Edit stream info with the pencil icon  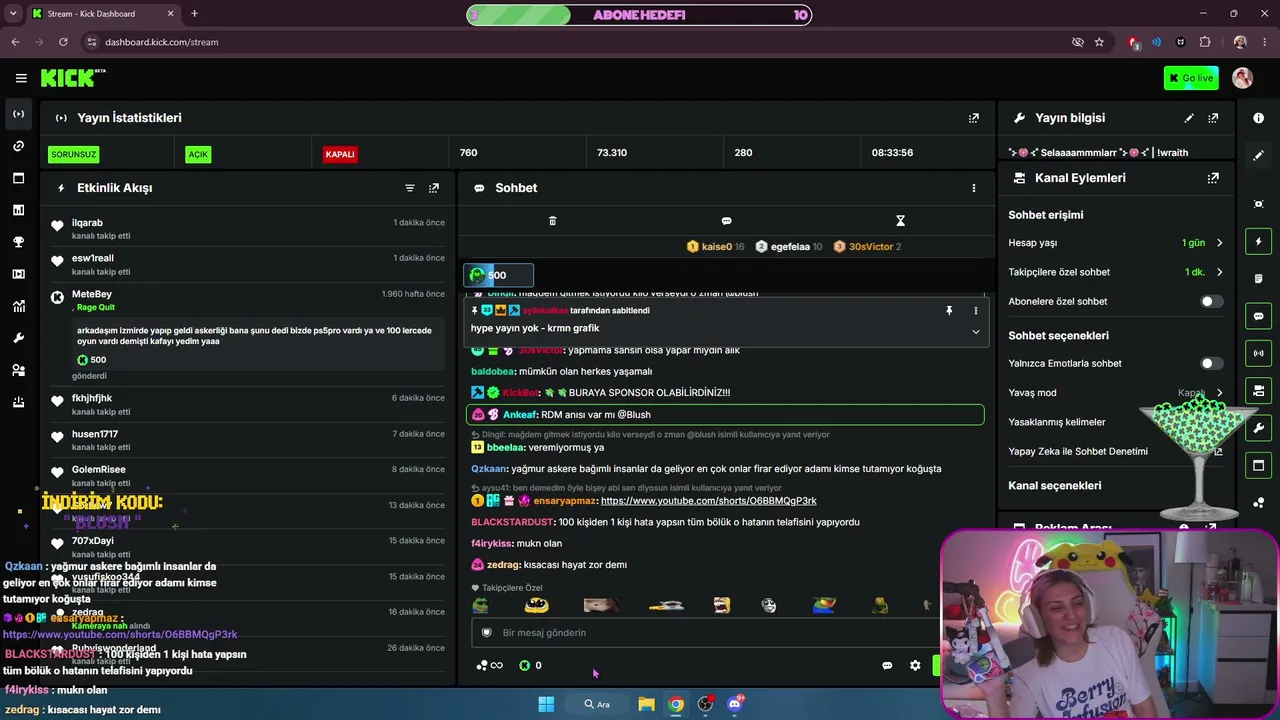[x=1189, y=118]
